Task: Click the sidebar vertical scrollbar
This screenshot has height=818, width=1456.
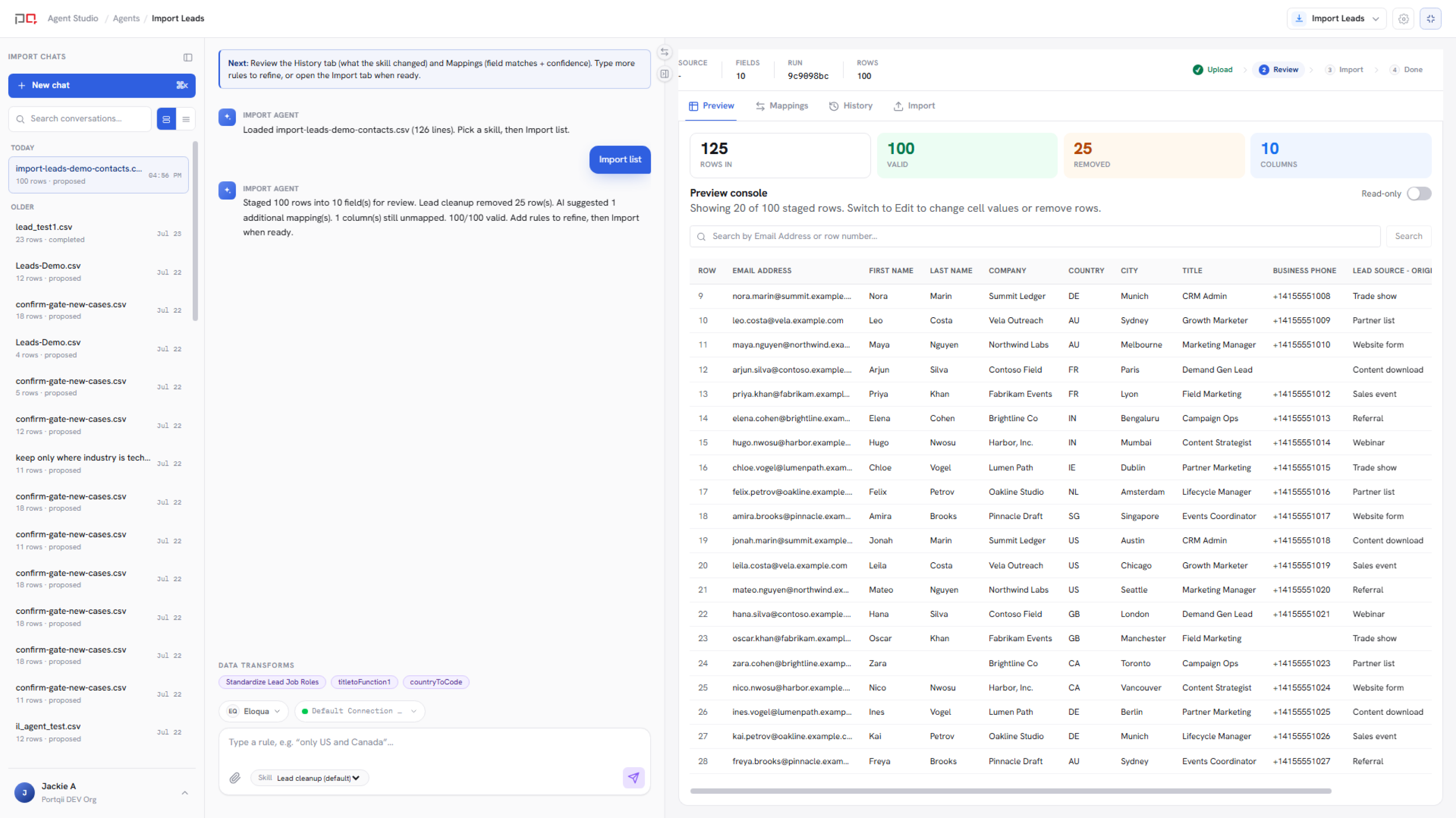Action: [x=195, y=231]
